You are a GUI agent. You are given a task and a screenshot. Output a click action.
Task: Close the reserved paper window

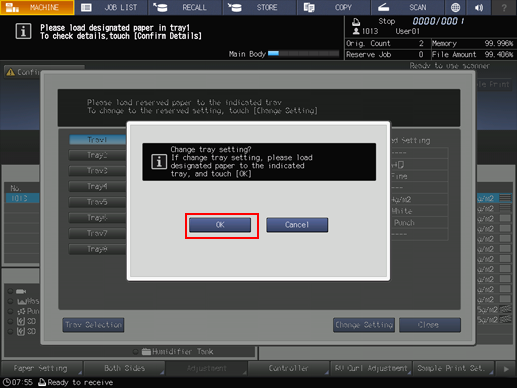point(430,325)
